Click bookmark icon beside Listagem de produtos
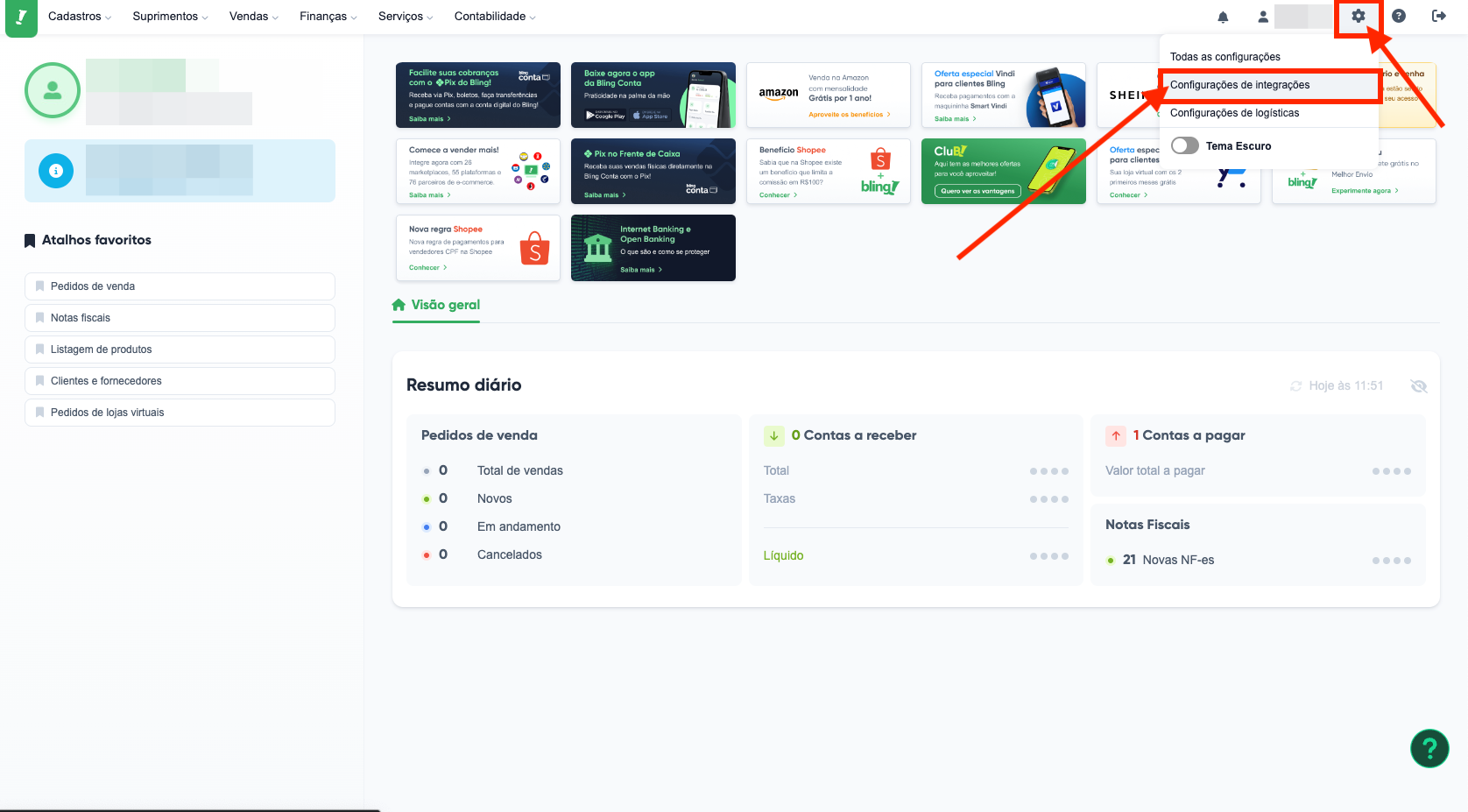The height and width of the screenshot is (812, 1468). click(39, 350)
